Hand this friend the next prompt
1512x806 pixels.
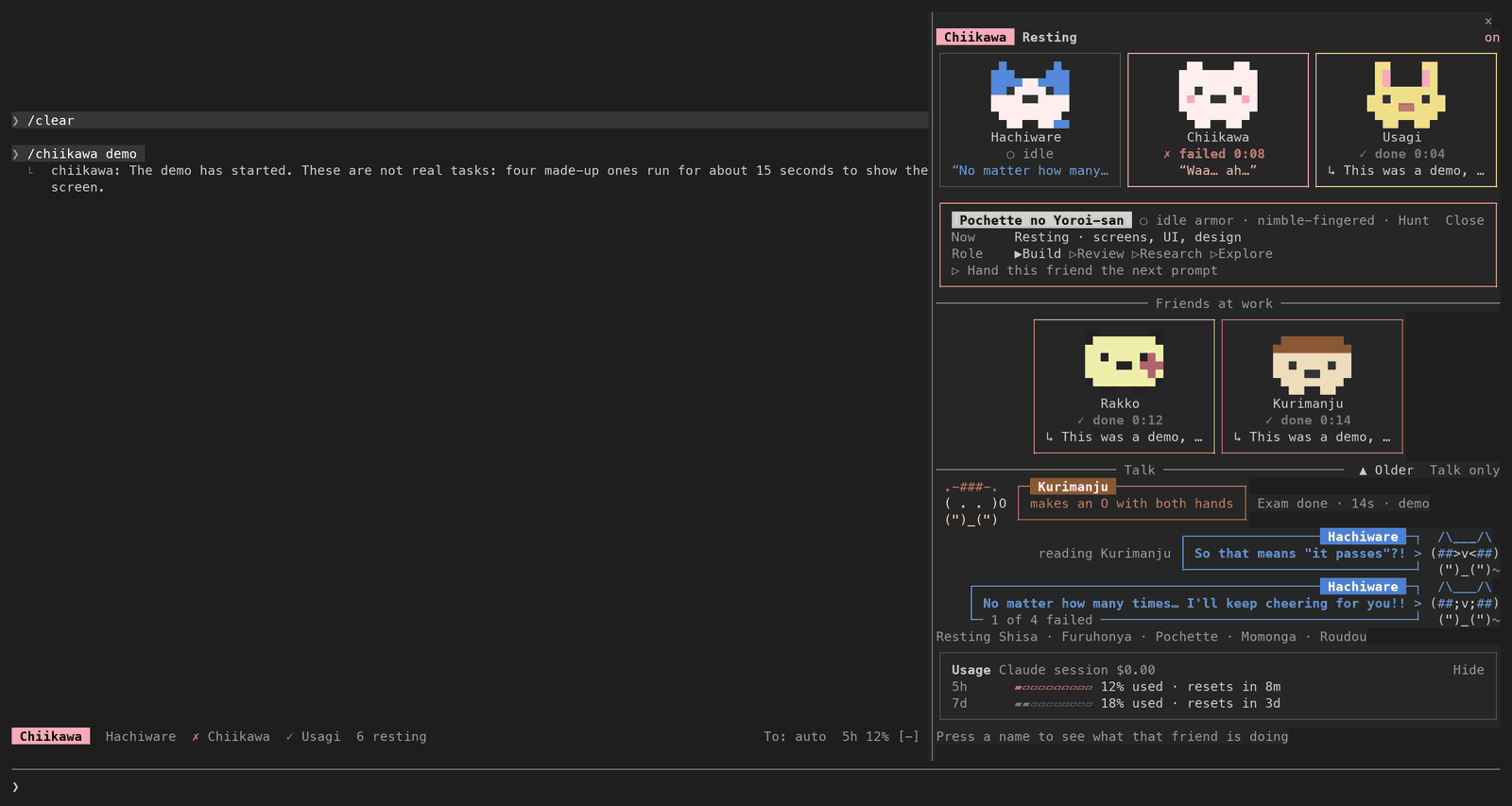tap(1084, 271)
